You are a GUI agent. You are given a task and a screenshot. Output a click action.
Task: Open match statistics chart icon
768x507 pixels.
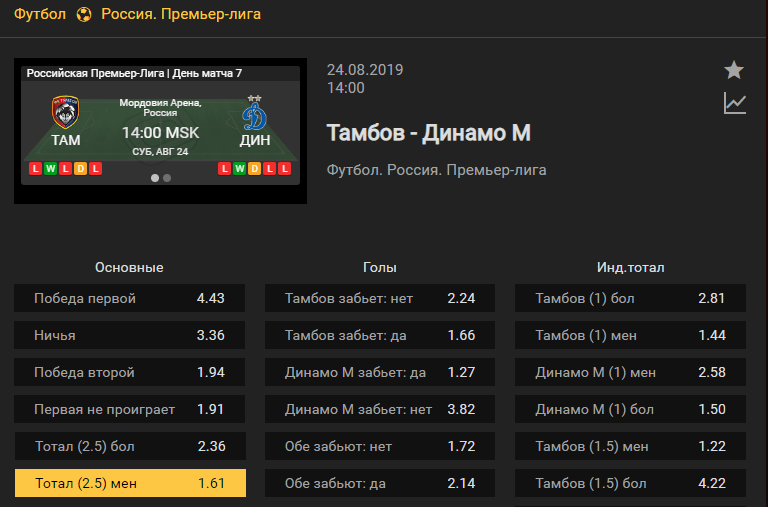(x=735, y=103)
